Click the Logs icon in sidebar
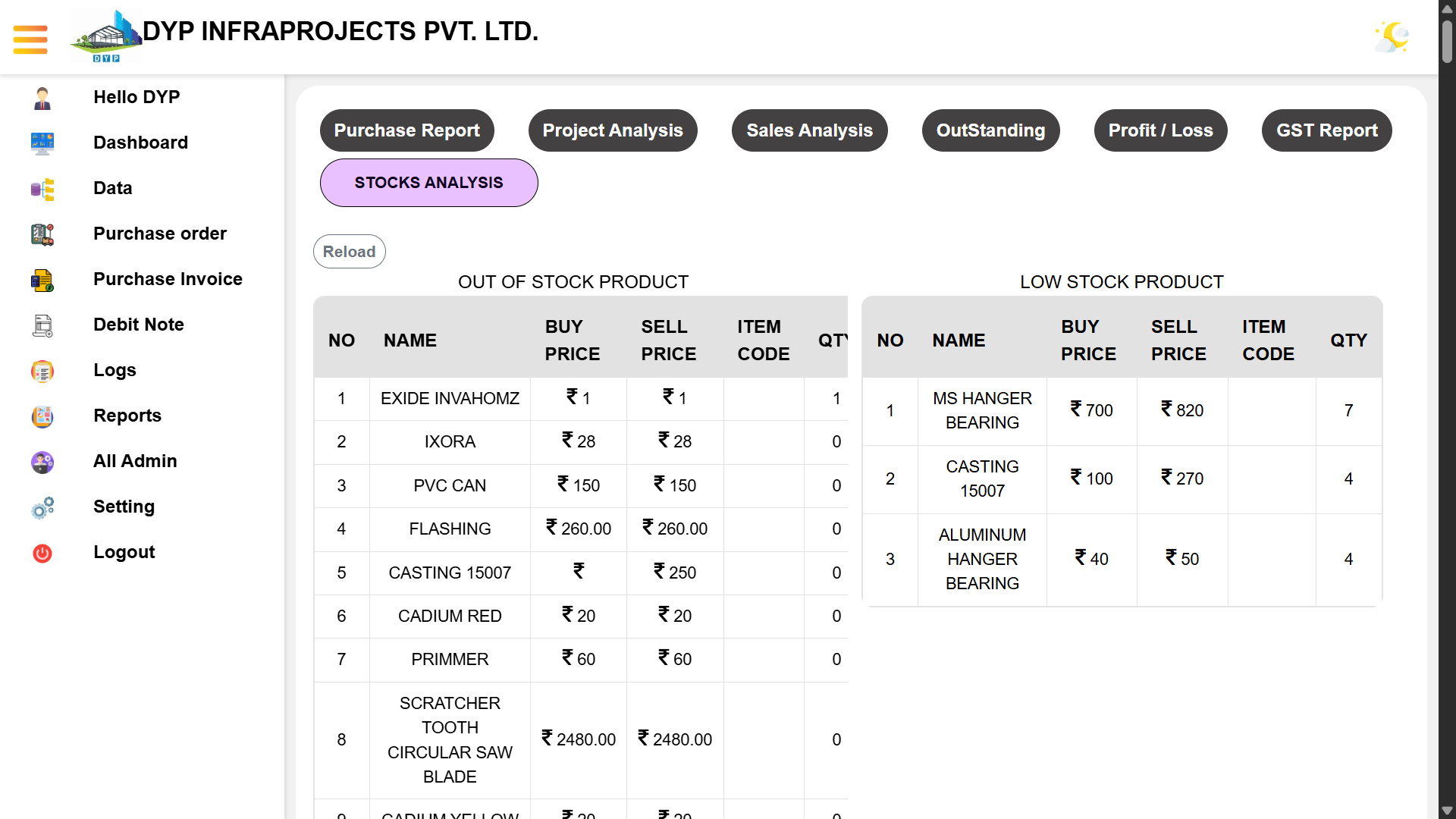The image size is (1456, 819). point(42,371)
